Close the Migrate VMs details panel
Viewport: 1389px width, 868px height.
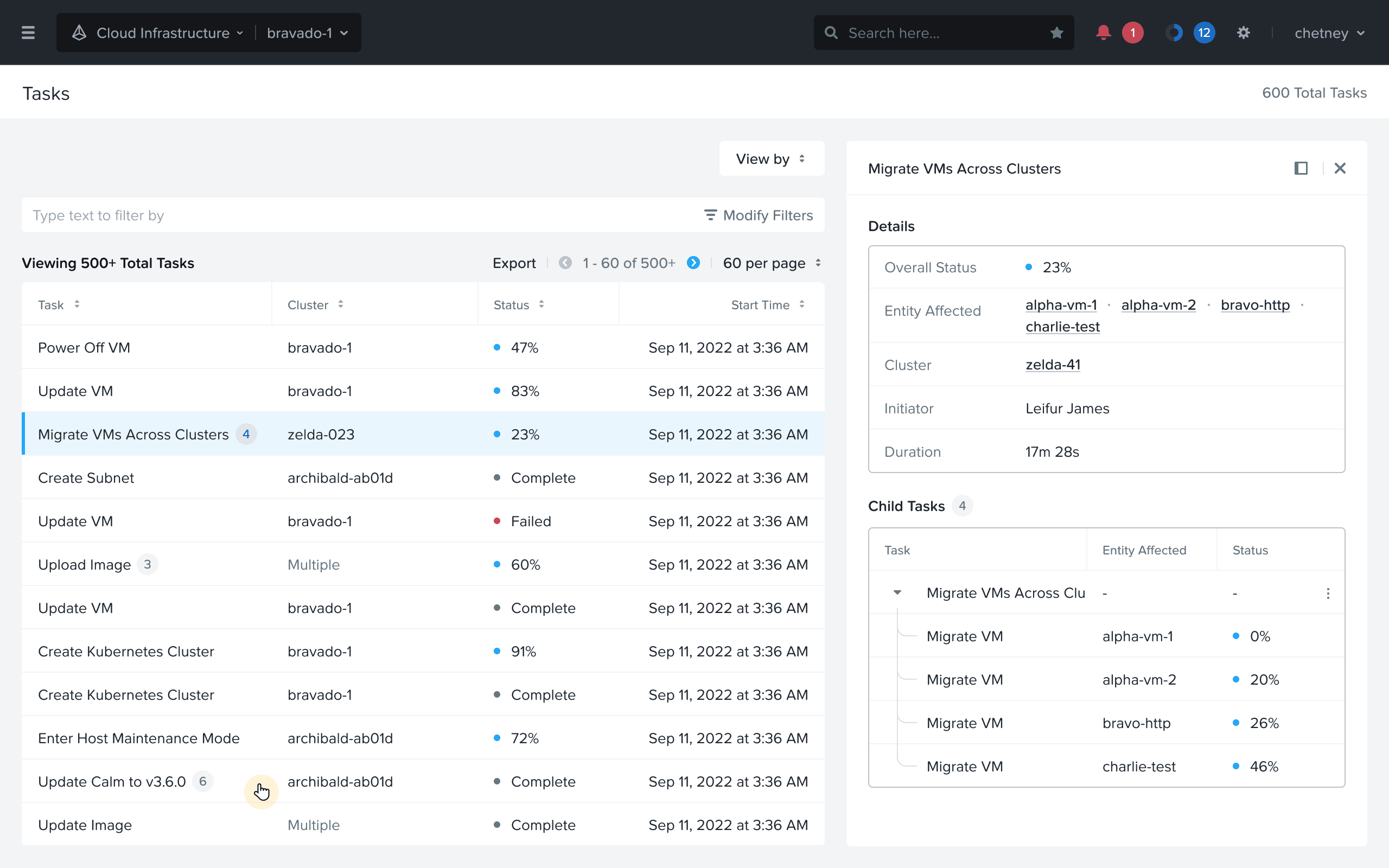click(x=1340, y=168)
